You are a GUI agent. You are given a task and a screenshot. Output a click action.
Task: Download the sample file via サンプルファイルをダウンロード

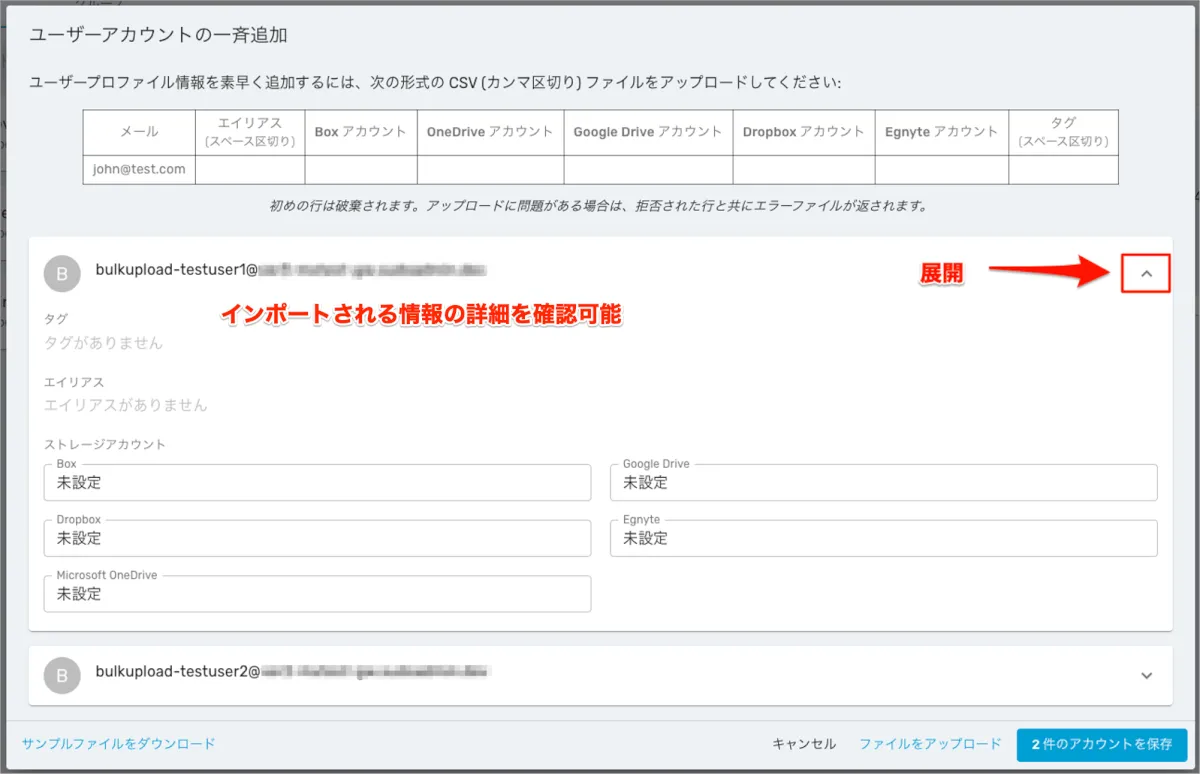pos(118,744)
